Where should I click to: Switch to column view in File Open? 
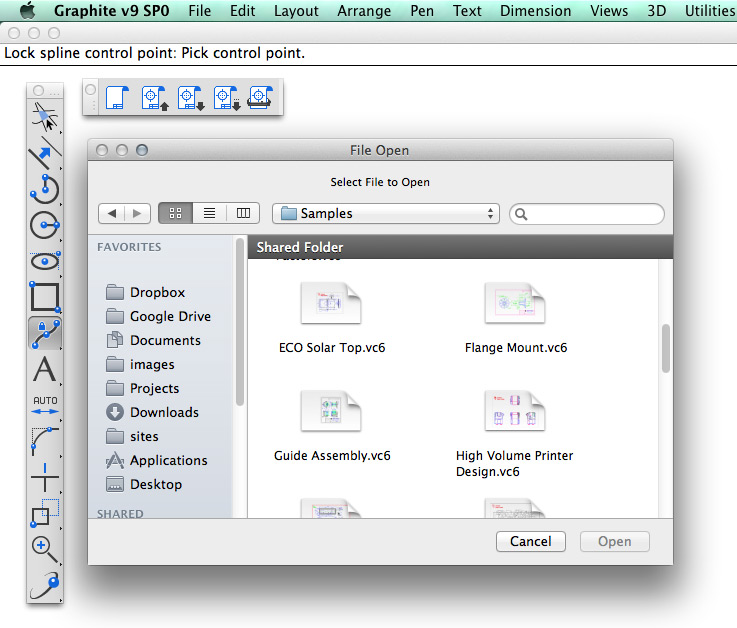tap(243, 213)
